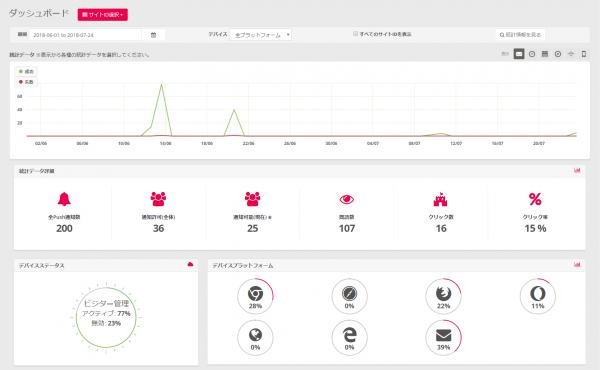Open the calendar picker beside the date range

pyautogui.click(x=153, y=35)
